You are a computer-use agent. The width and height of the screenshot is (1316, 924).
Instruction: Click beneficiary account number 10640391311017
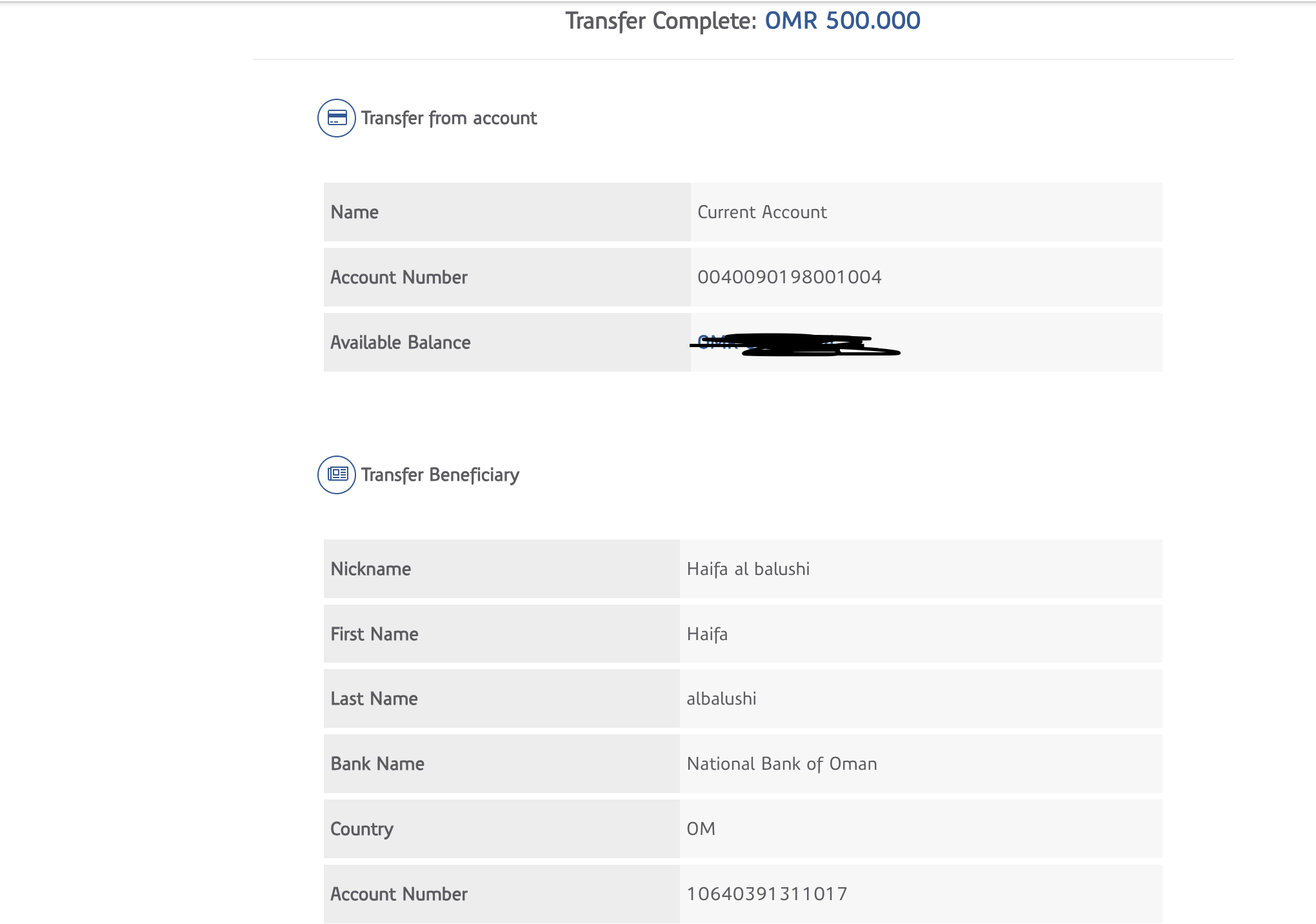point(766,894)
